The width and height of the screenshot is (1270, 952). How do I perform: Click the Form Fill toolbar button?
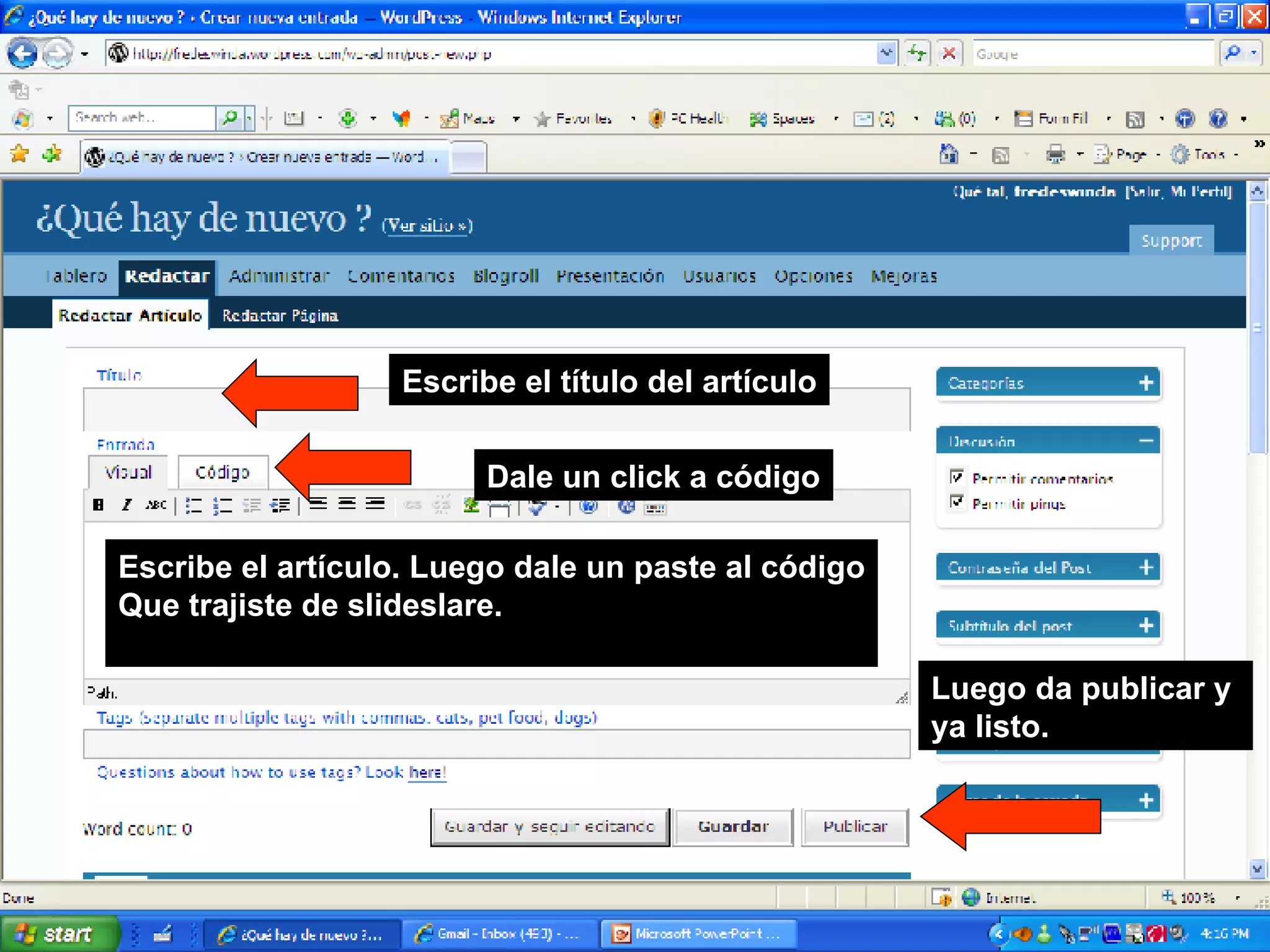click(1050, 118)
